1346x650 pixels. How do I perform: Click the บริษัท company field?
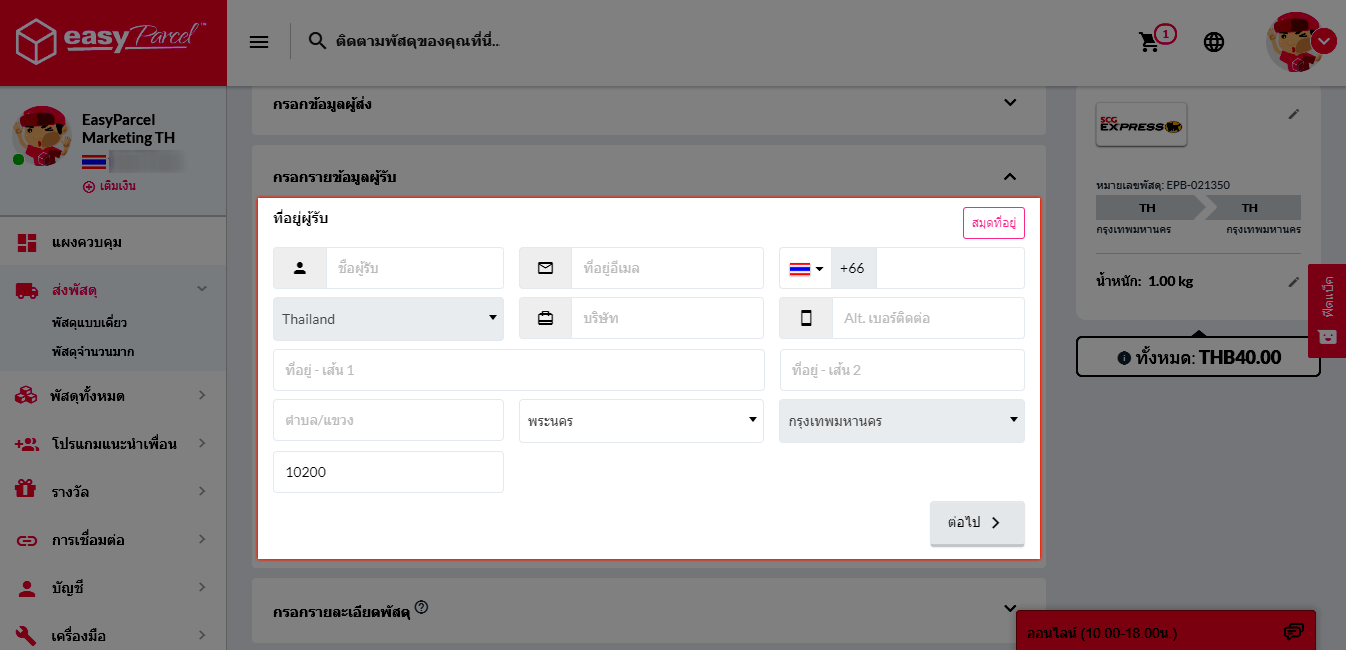coord(667,318)
